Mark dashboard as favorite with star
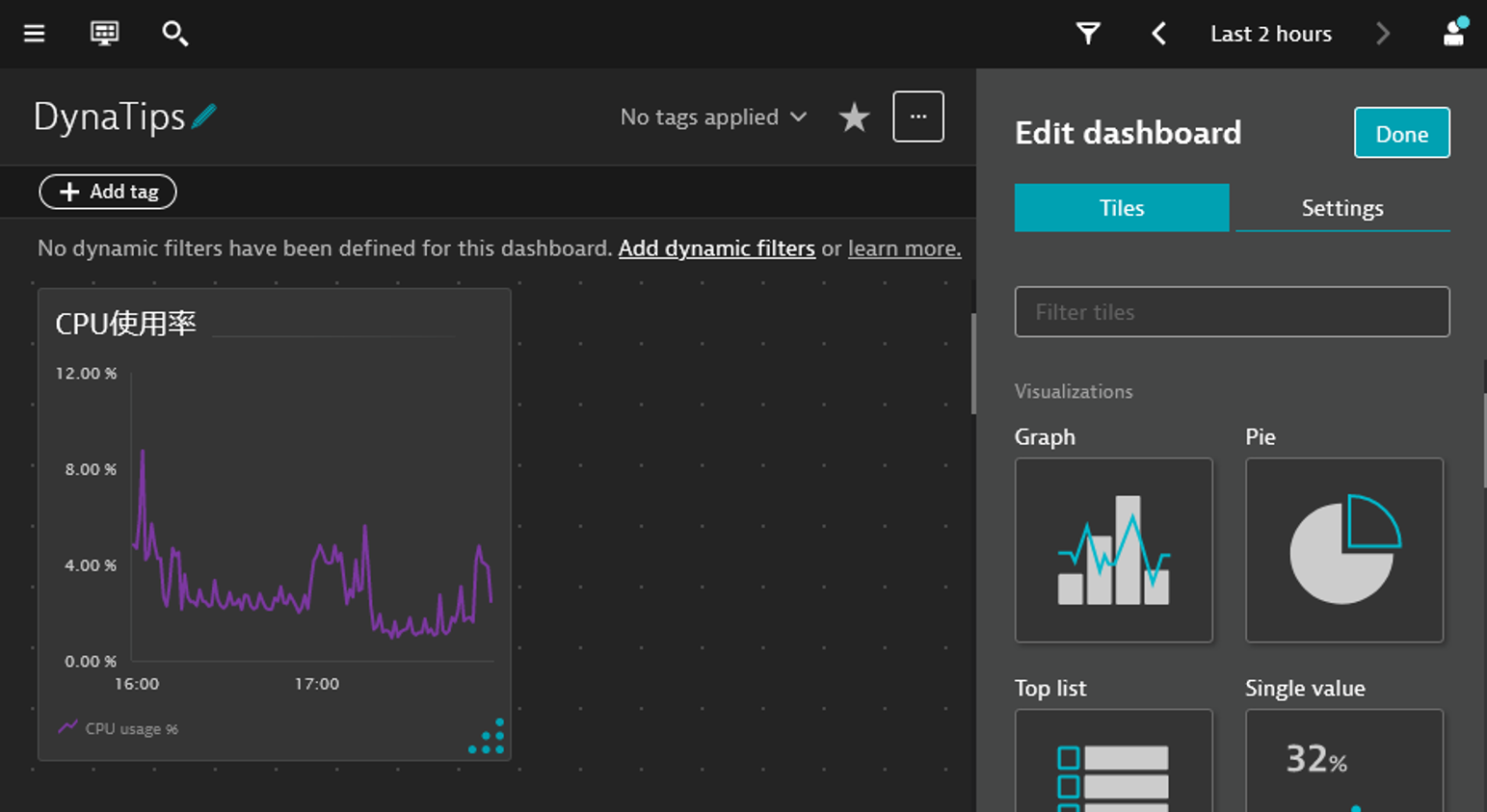 point(854,118)
